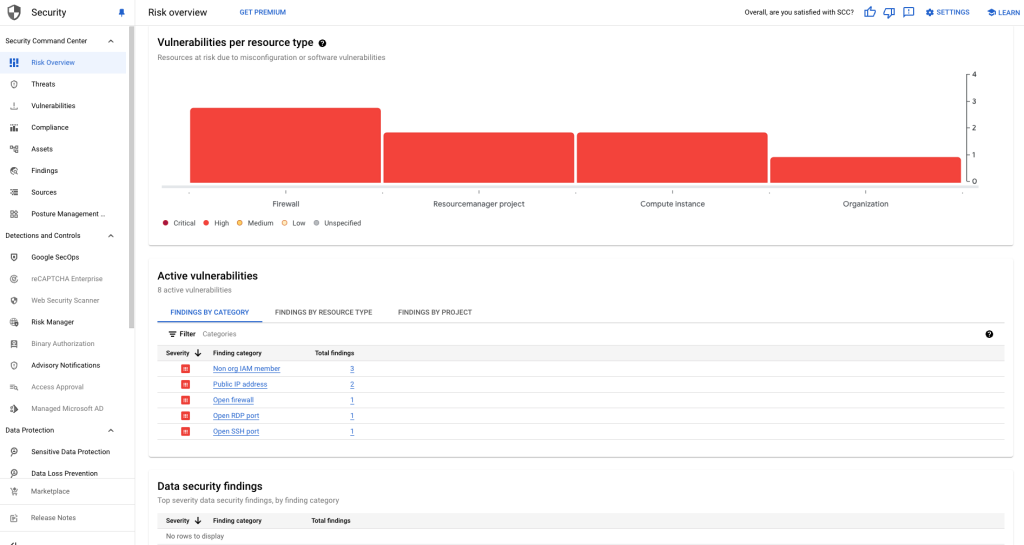Image resolution: width=1024 pixels, height=545 pixels.
Task: Click the Vulnerabilities sidebar icon
Action: pos(14,106)
